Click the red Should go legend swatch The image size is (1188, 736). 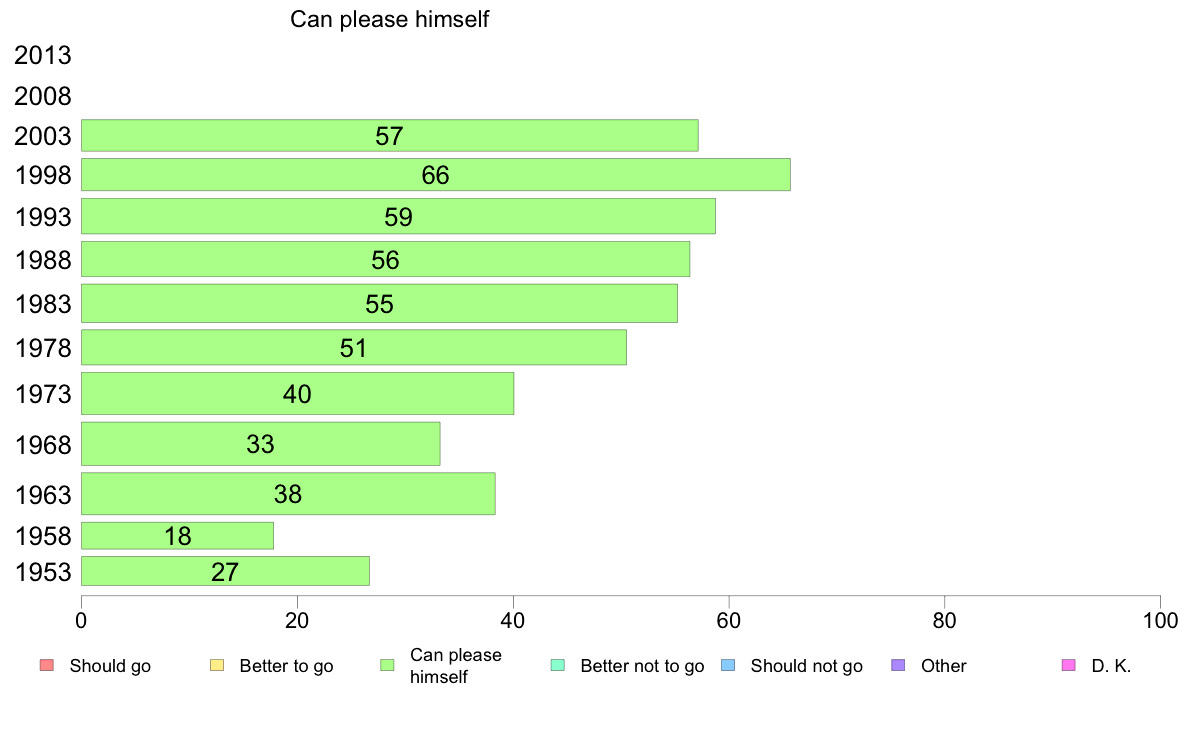click(x=47, y=666)
